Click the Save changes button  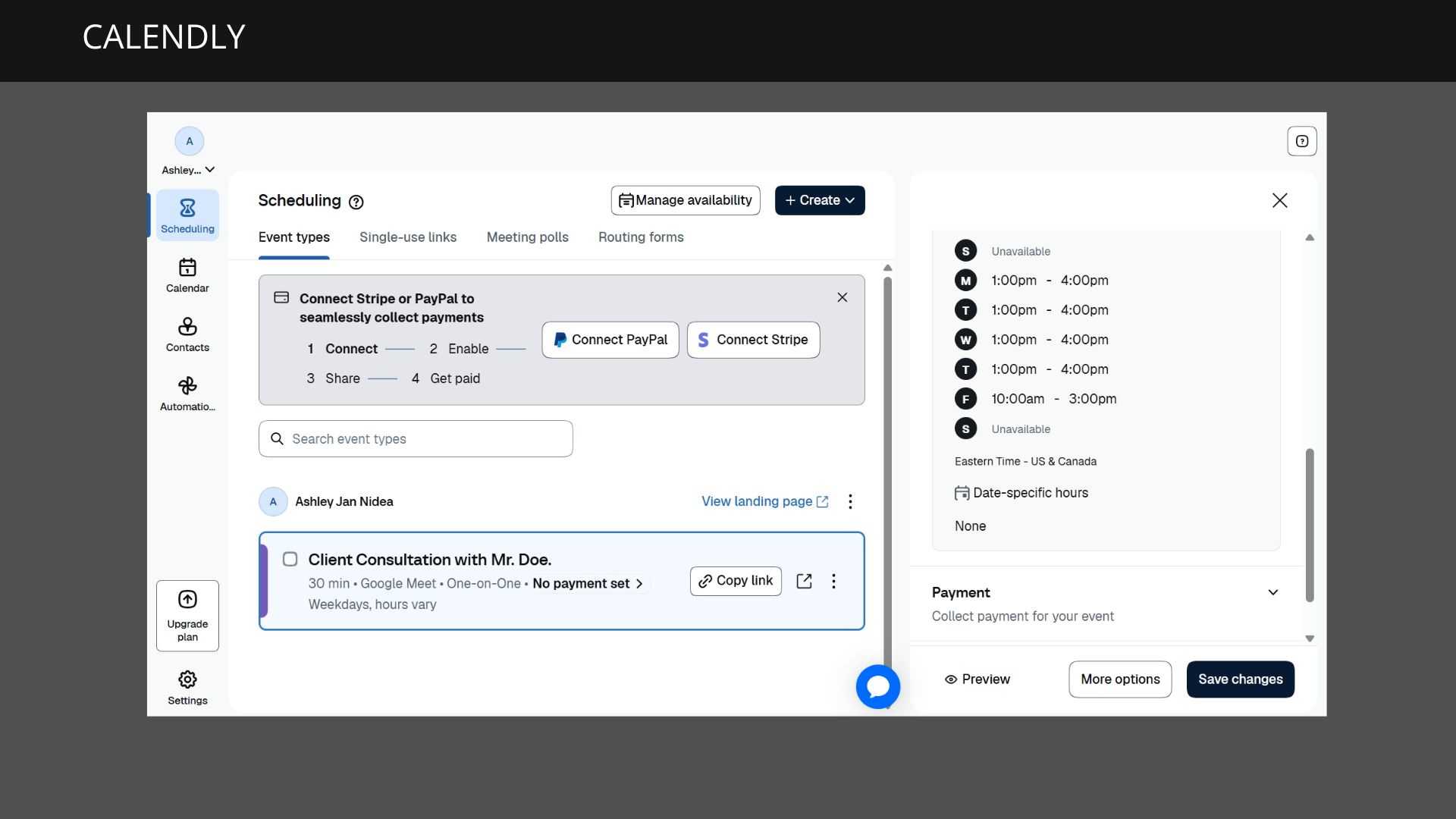tap(1241, 679)
